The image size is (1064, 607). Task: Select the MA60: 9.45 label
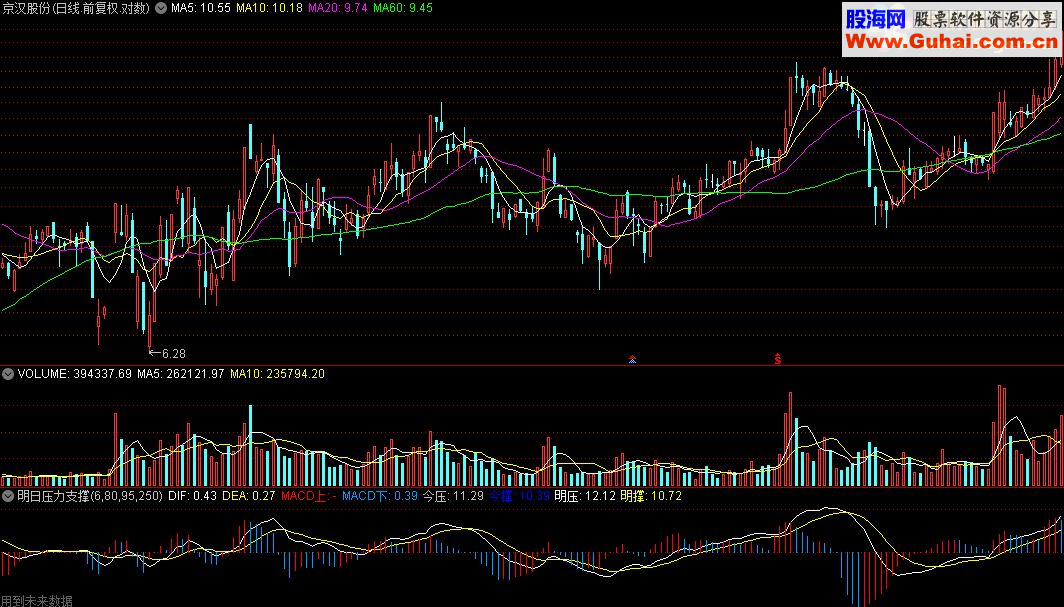pyautogui.click(x=402, y=8)
